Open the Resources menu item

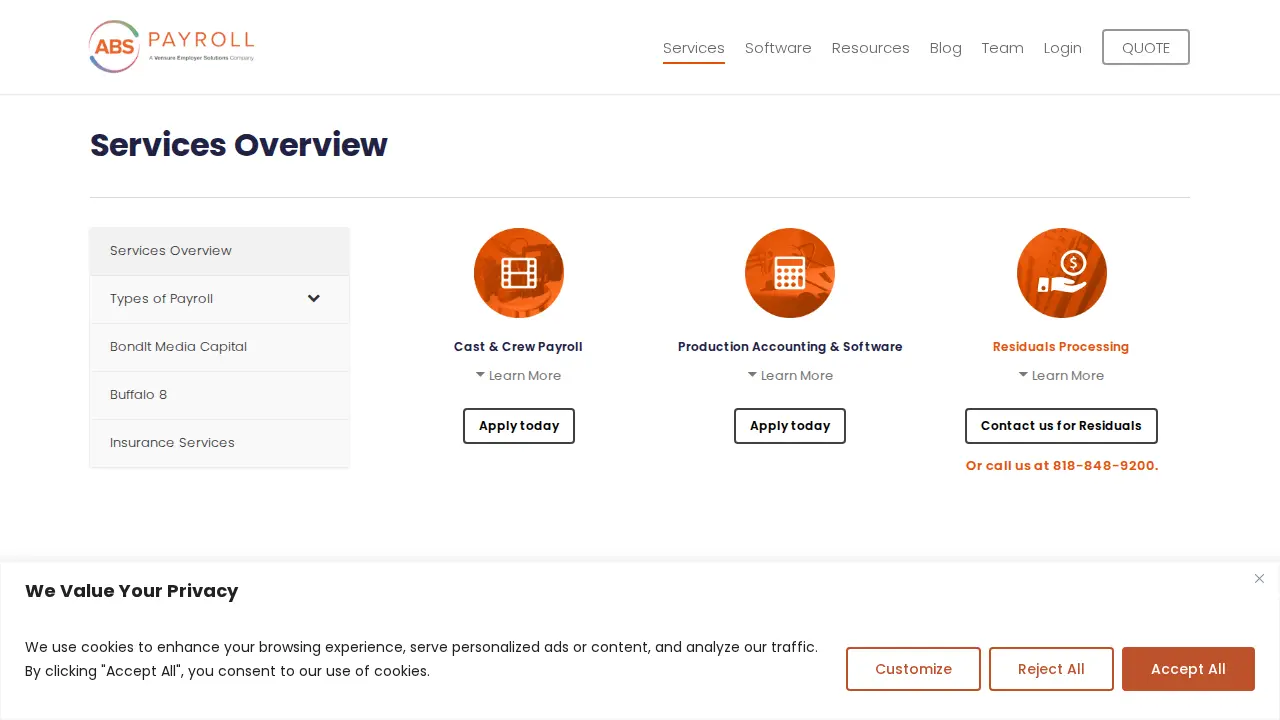click(x=871, y=48)
